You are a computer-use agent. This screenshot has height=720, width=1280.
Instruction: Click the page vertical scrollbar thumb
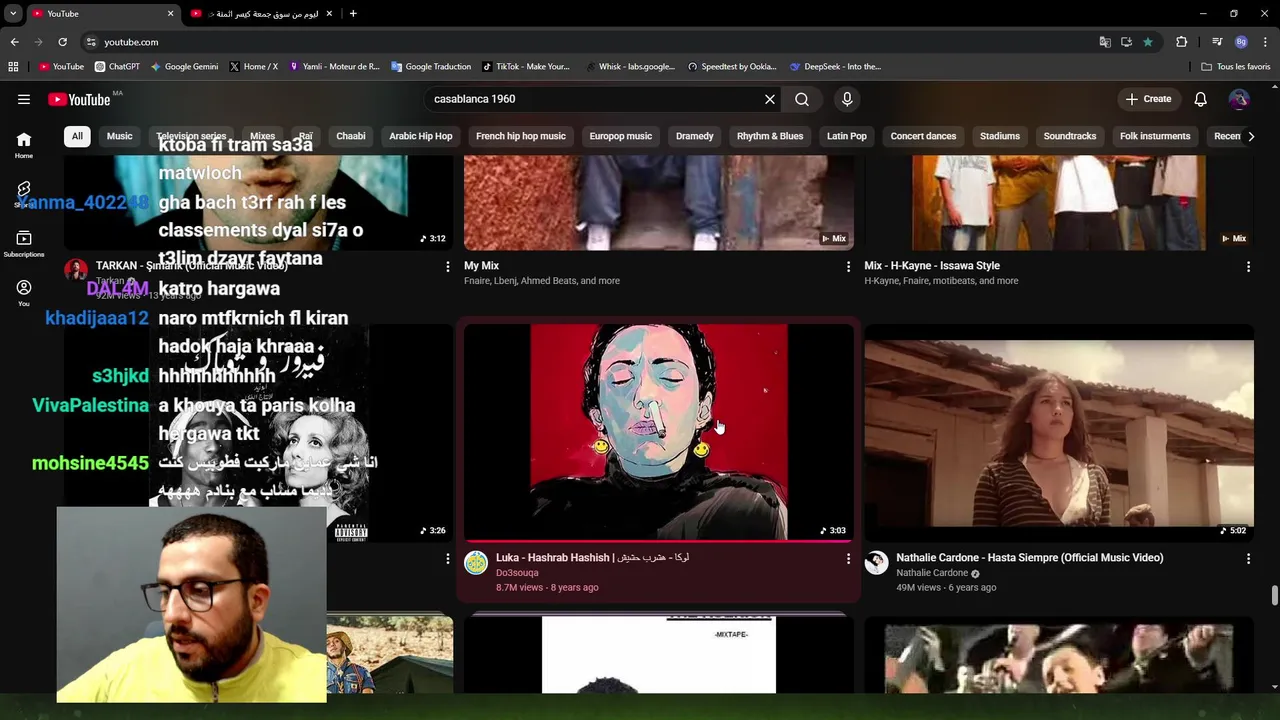click(1274, 596)
